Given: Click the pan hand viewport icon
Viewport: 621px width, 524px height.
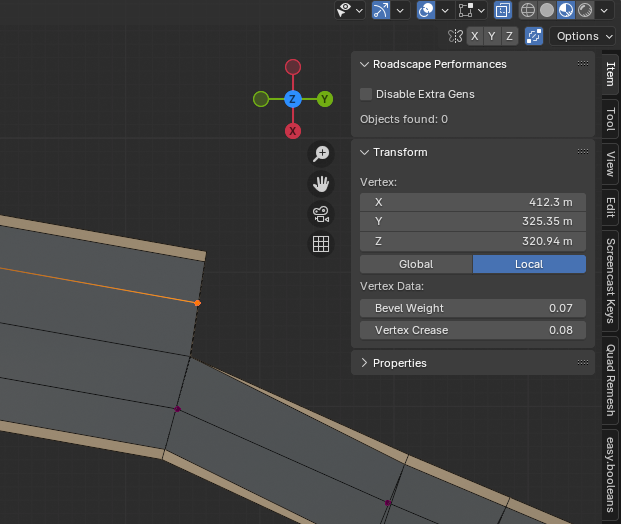Looking at the screenshot, I should [x=321, y=184].
